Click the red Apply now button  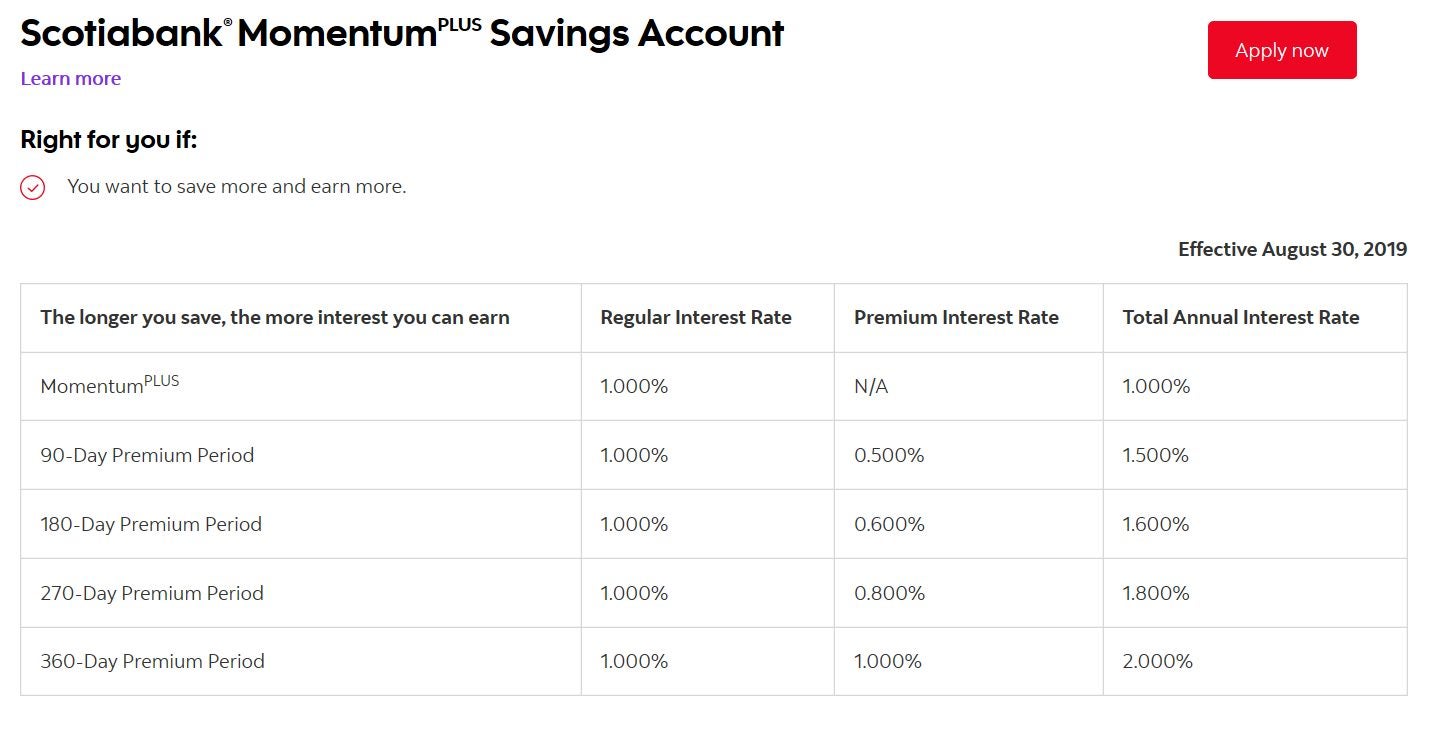1282,50
